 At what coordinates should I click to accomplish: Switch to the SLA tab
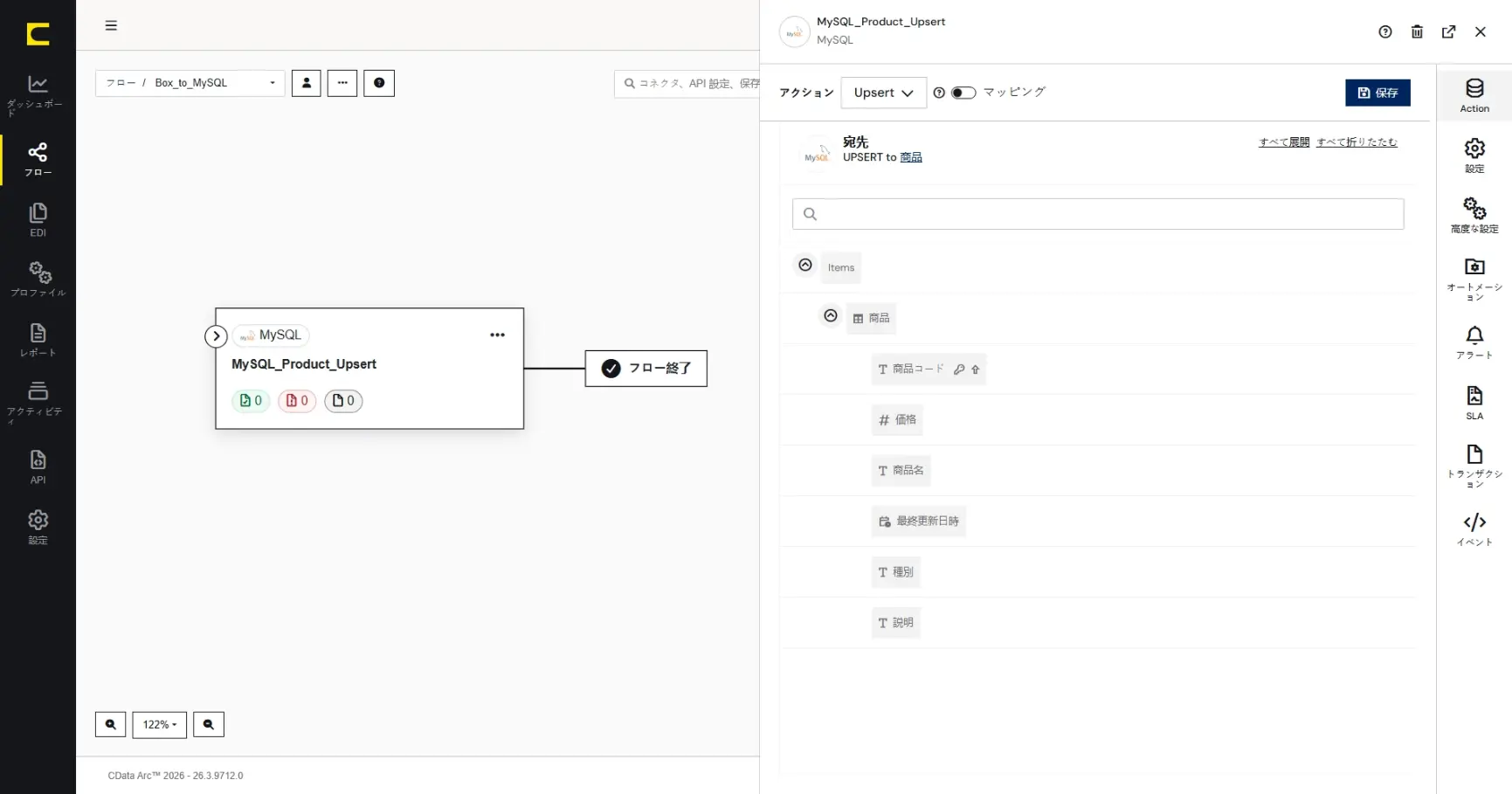1474,404
